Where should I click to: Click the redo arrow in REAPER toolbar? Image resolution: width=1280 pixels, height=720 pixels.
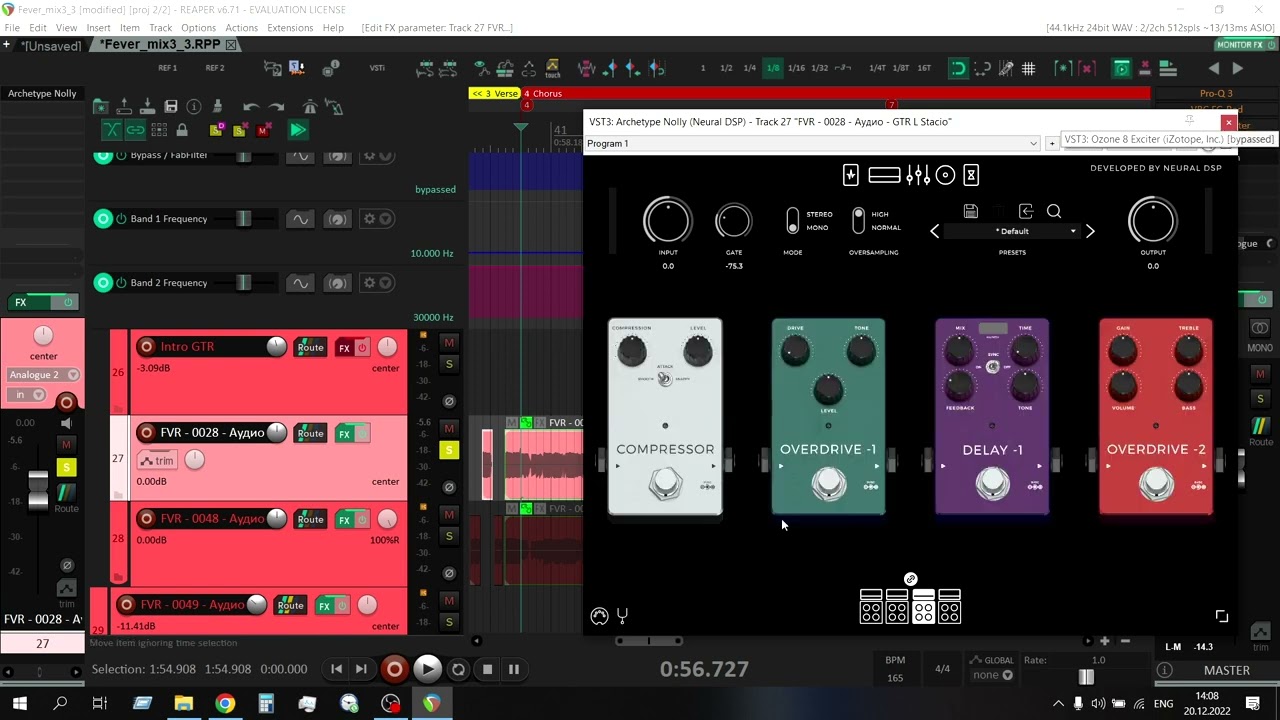click(x=277, y=106)
